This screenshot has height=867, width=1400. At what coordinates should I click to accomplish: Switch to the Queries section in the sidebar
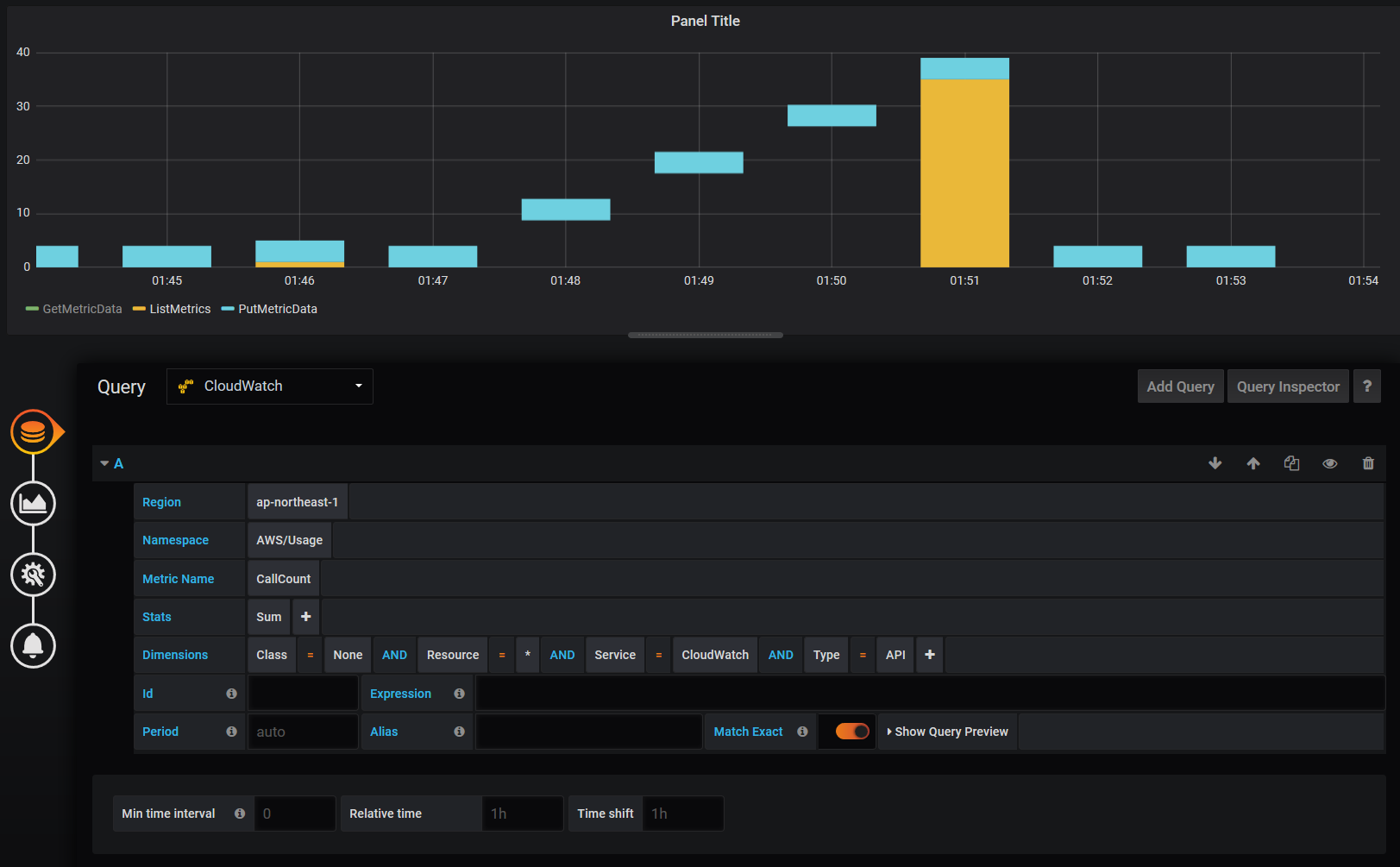33,431
